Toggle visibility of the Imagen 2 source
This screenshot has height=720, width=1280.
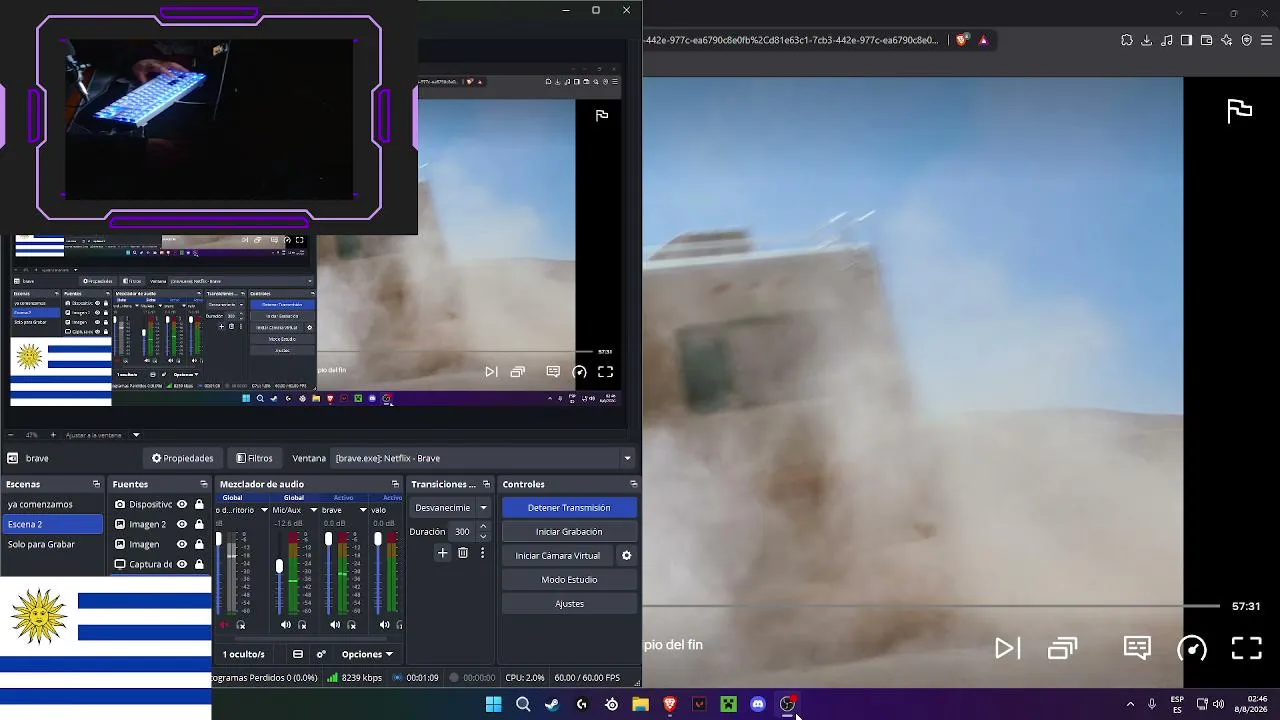point(182,524)
